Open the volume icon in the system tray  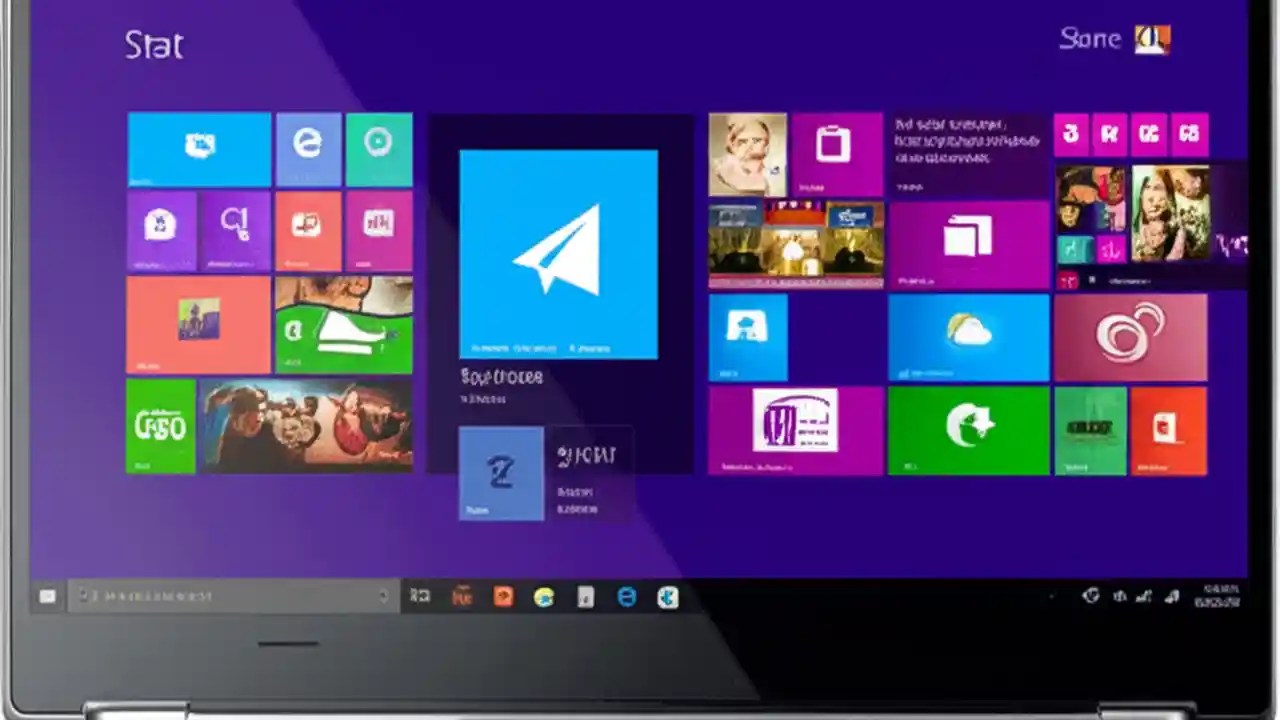coord(1172,597)
